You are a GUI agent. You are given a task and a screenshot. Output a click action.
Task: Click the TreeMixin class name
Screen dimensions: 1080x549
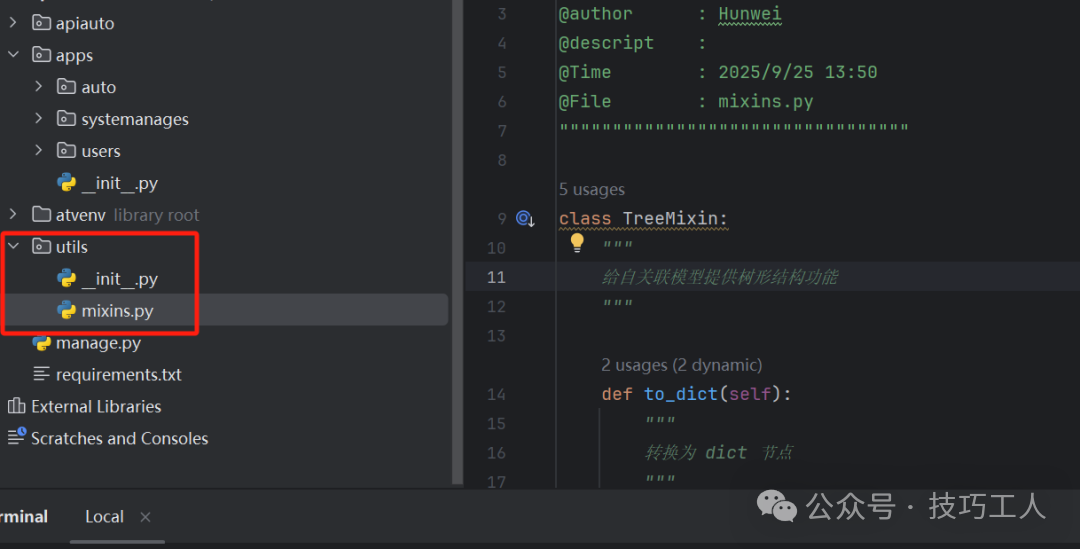670,218
